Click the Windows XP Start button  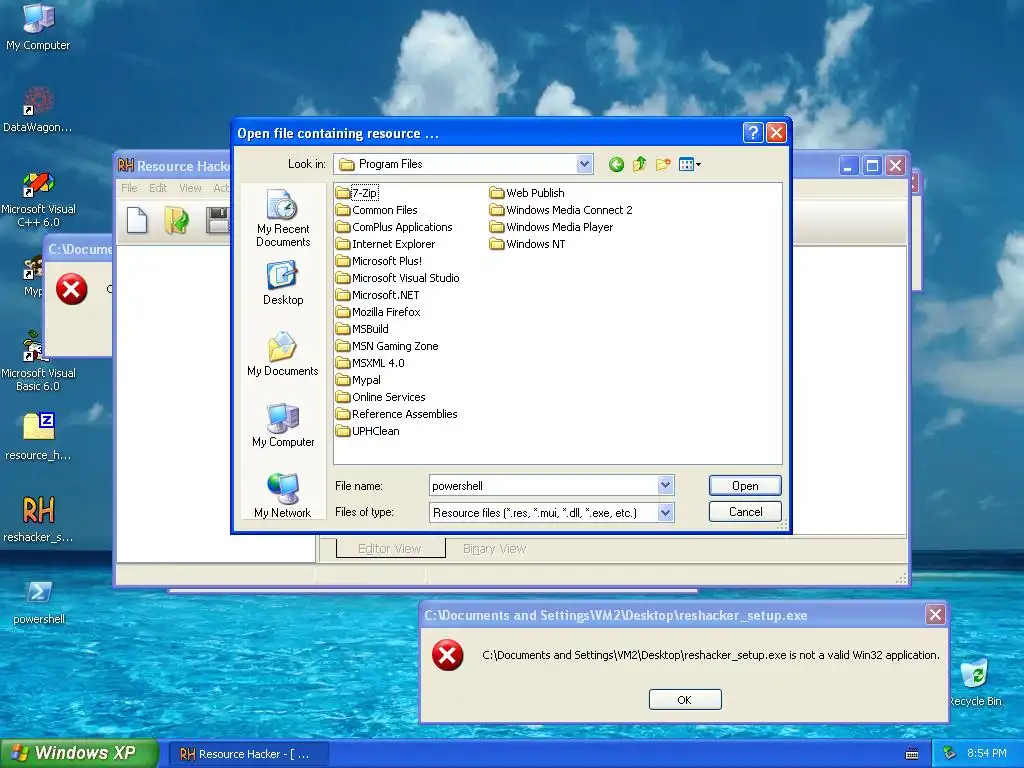tap(79, 753)
